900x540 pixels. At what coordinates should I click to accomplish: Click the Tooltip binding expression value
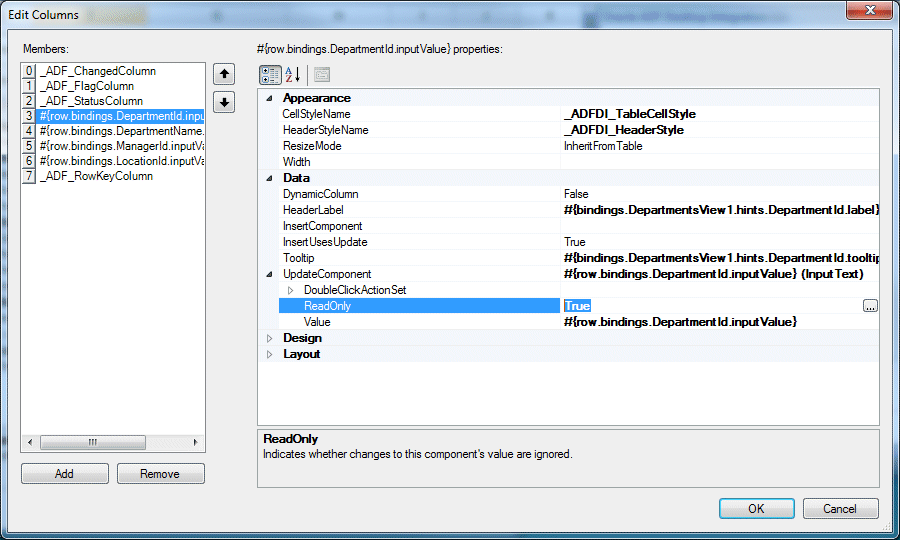[x=721, y=259]
